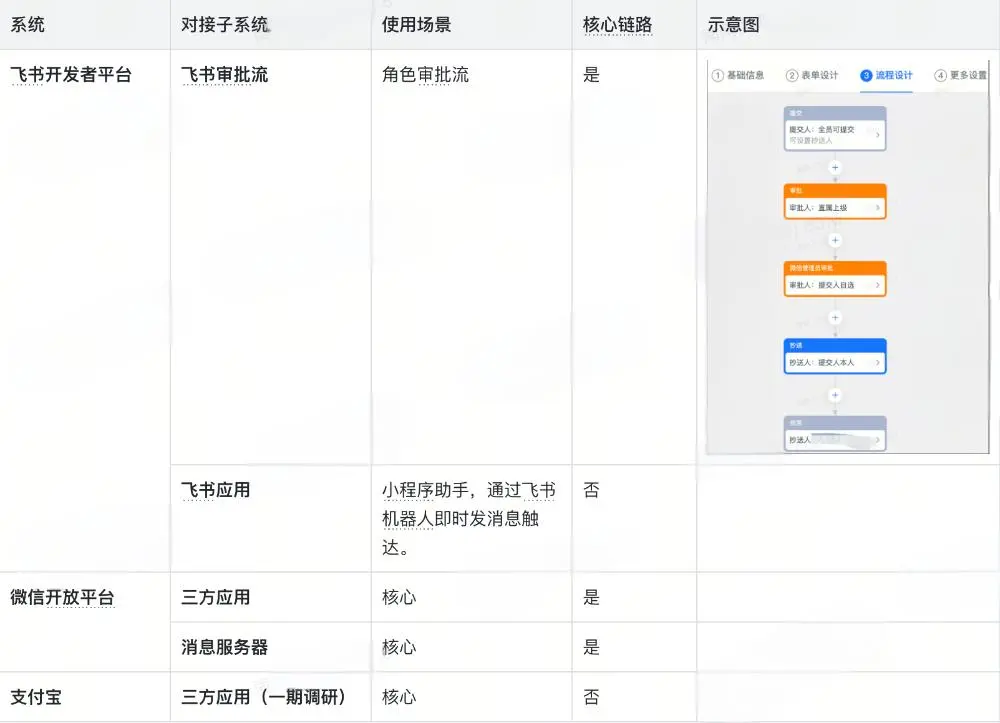The height and width of the screenshot is (723, 1000).
Task: Expand chevron on 抄送人：提交人本人 node
Action: [x=878, y=362]
